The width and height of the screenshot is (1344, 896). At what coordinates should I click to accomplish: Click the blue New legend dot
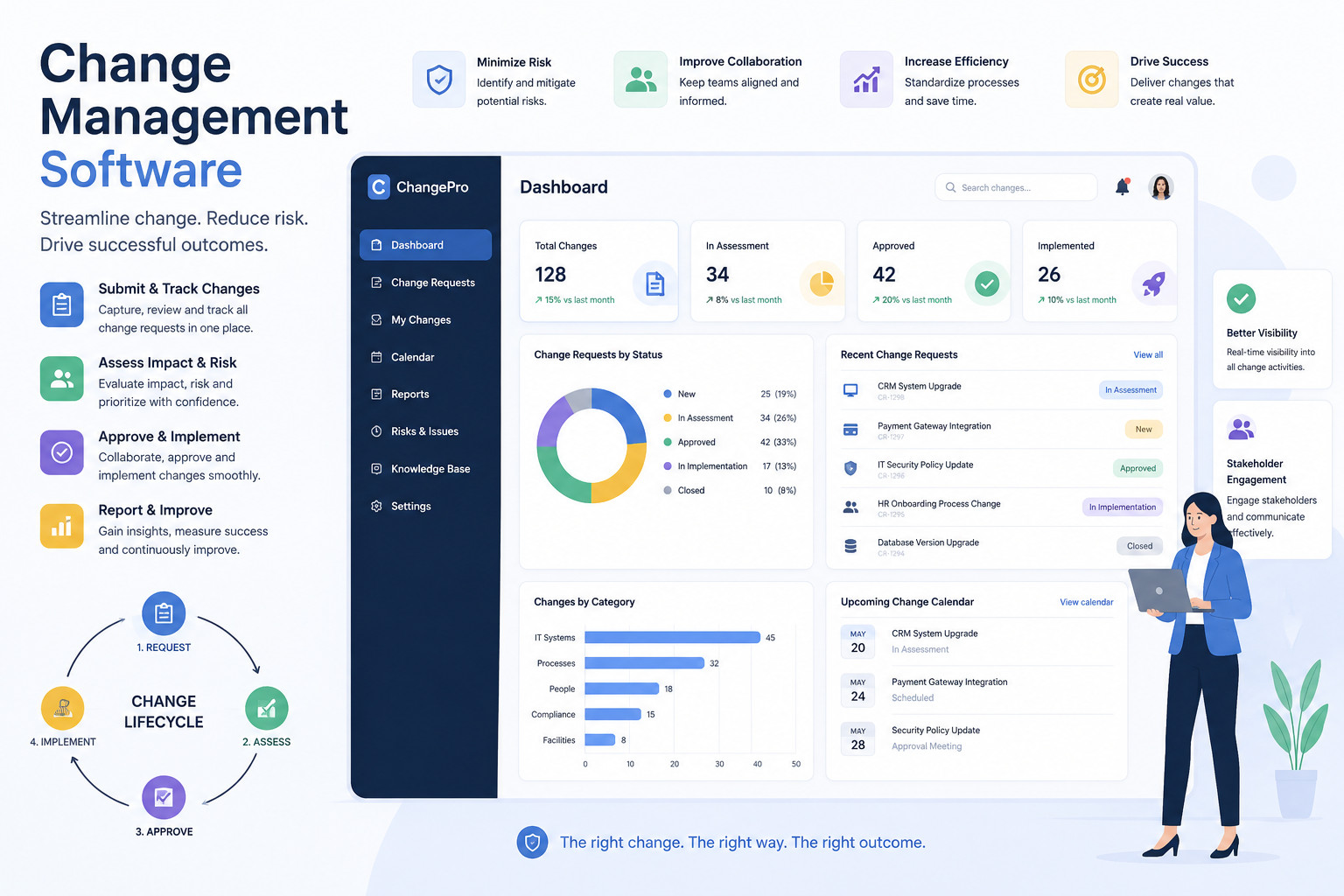click(x=668, y=394)
